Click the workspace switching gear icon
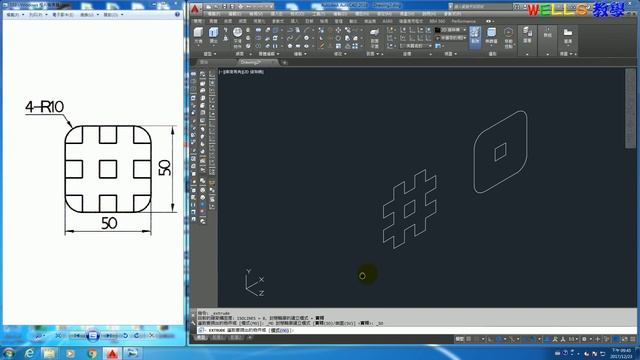 [x=584, y=339]
